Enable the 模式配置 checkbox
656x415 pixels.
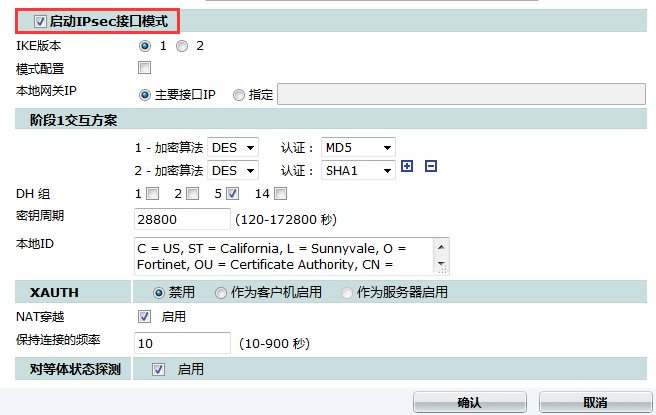pos(144,68)
